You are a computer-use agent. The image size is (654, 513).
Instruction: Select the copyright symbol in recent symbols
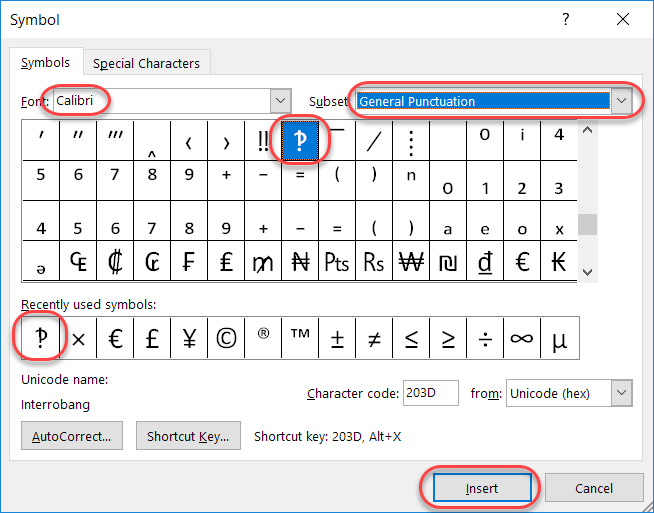pyautogui.click(x=226, y=339)
